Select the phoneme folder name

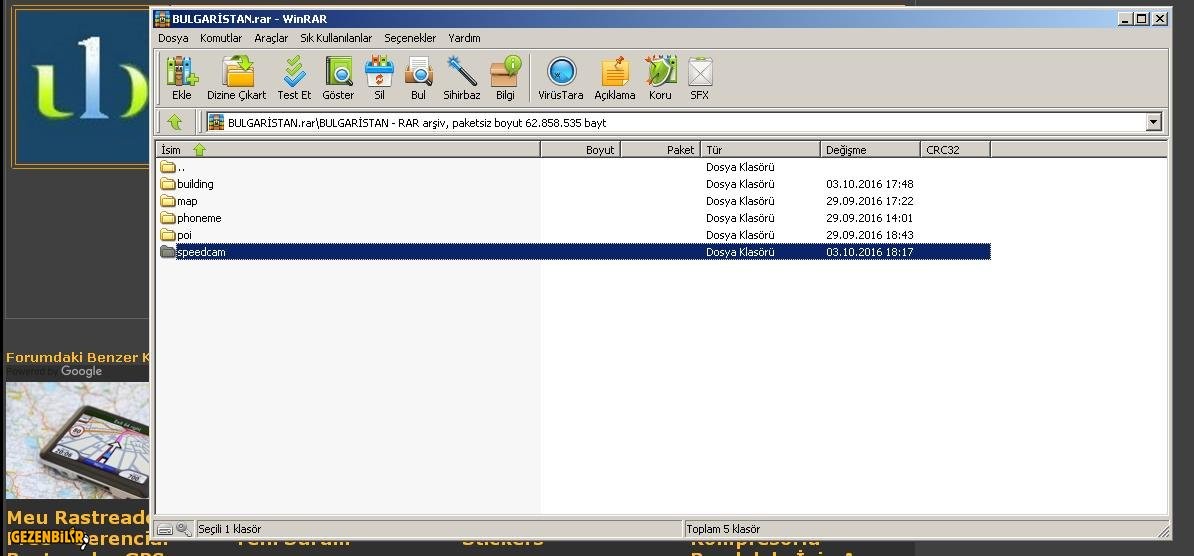click(x=199, y=218)
